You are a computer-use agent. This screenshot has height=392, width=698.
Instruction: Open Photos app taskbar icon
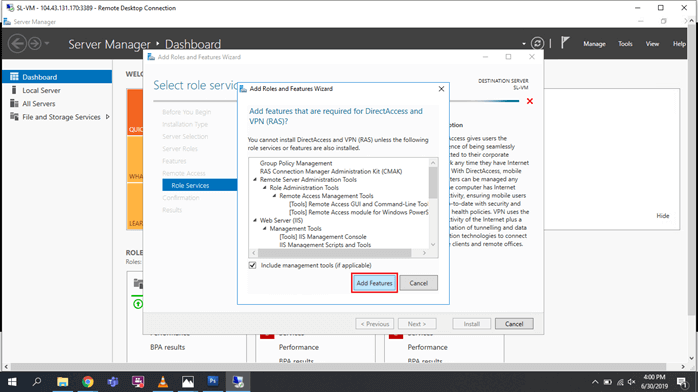tap(188, 382)
